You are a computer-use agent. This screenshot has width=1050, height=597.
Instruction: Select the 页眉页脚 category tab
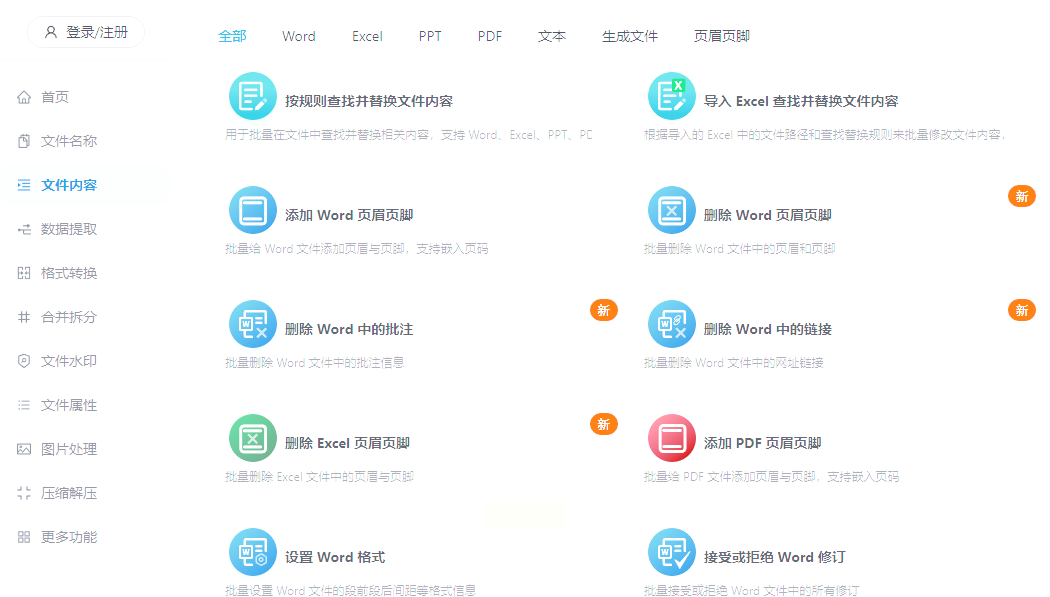coord(721,36)
